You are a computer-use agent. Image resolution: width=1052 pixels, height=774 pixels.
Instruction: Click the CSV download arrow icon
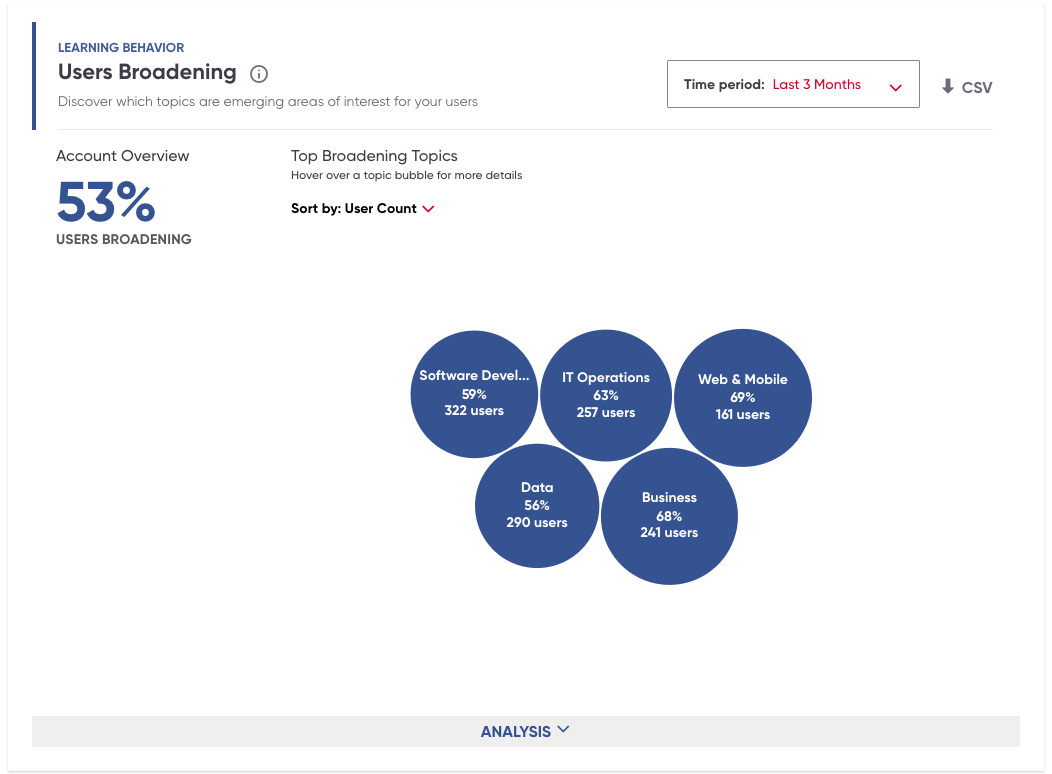click(947, 86)
